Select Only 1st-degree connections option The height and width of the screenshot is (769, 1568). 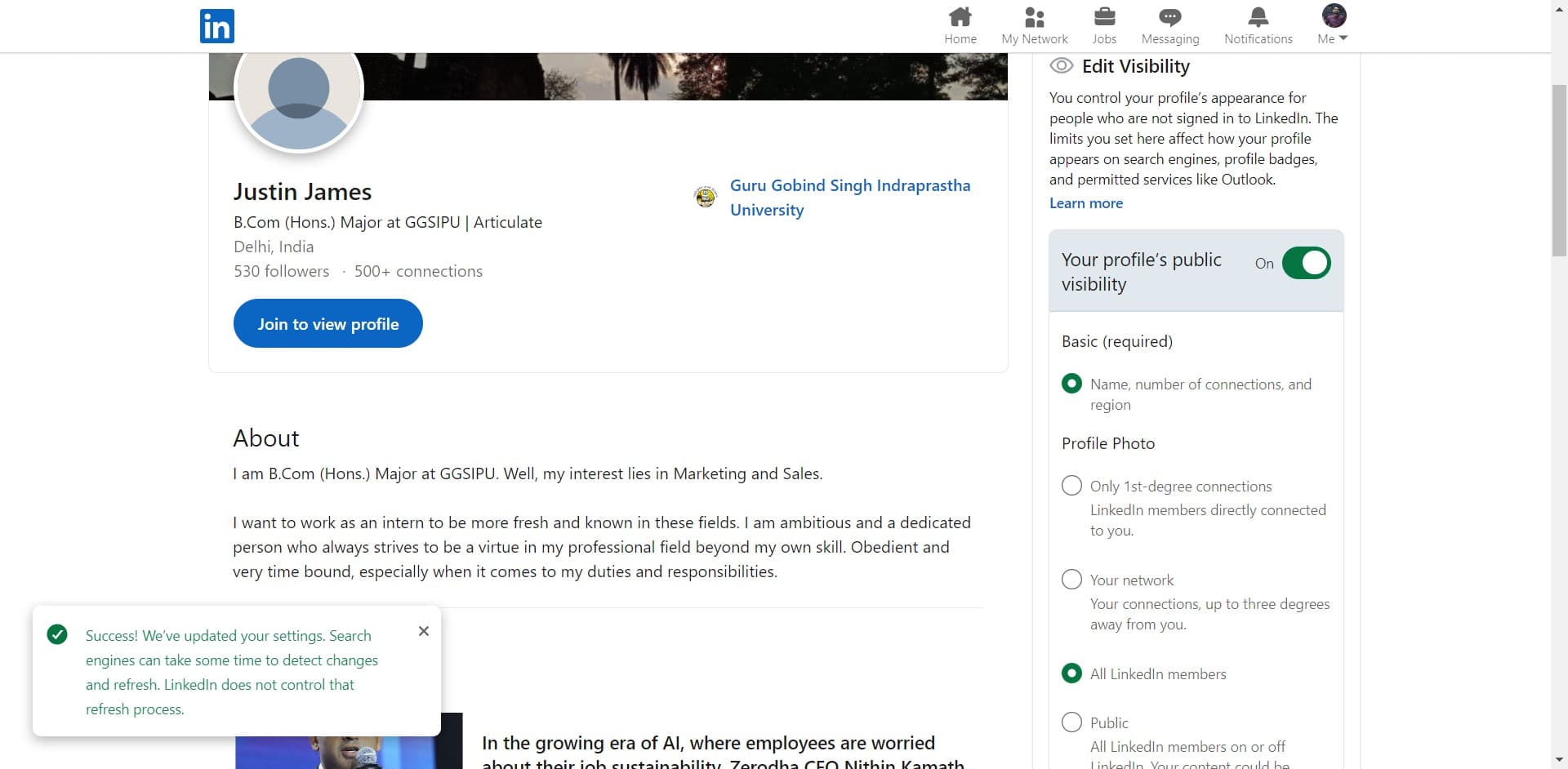[1071, 485]
